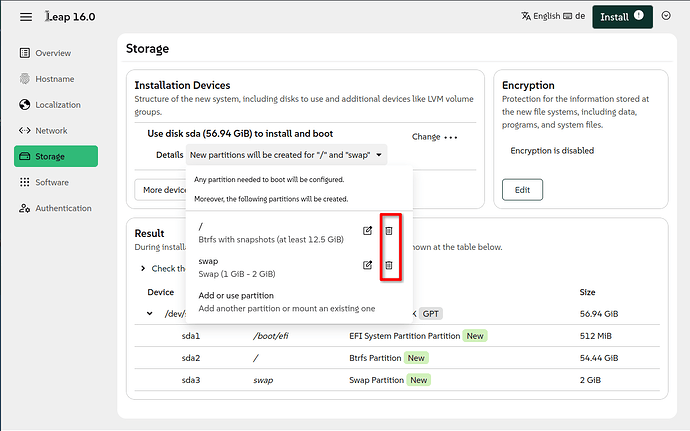690x431 pixels.
Task: Click the More devices button
Action: click(x=161, y=190)
